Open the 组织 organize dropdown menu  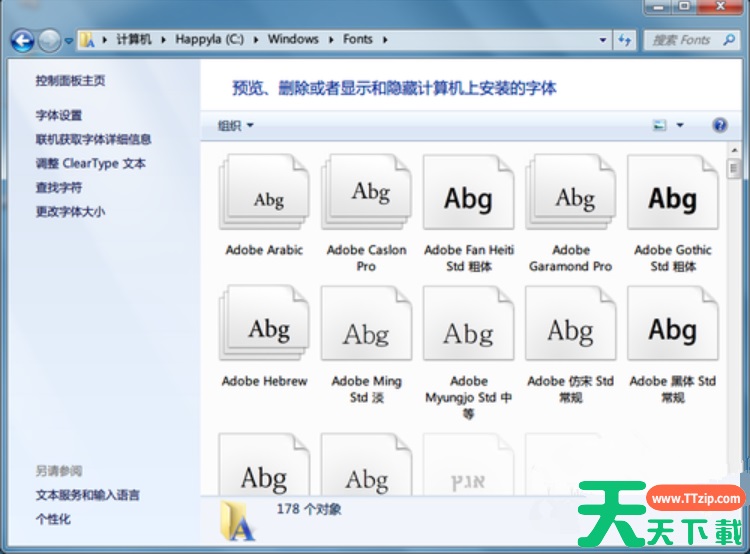235,125
